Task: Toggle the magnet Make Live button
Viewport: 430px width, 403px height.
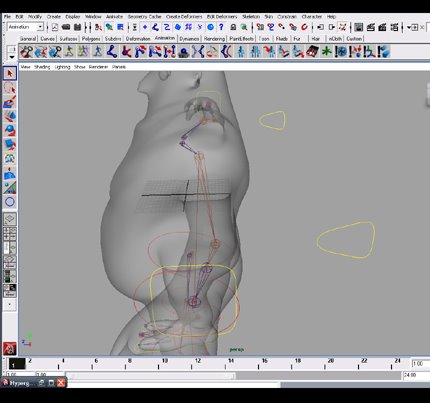Action: (x=304, y=27)
